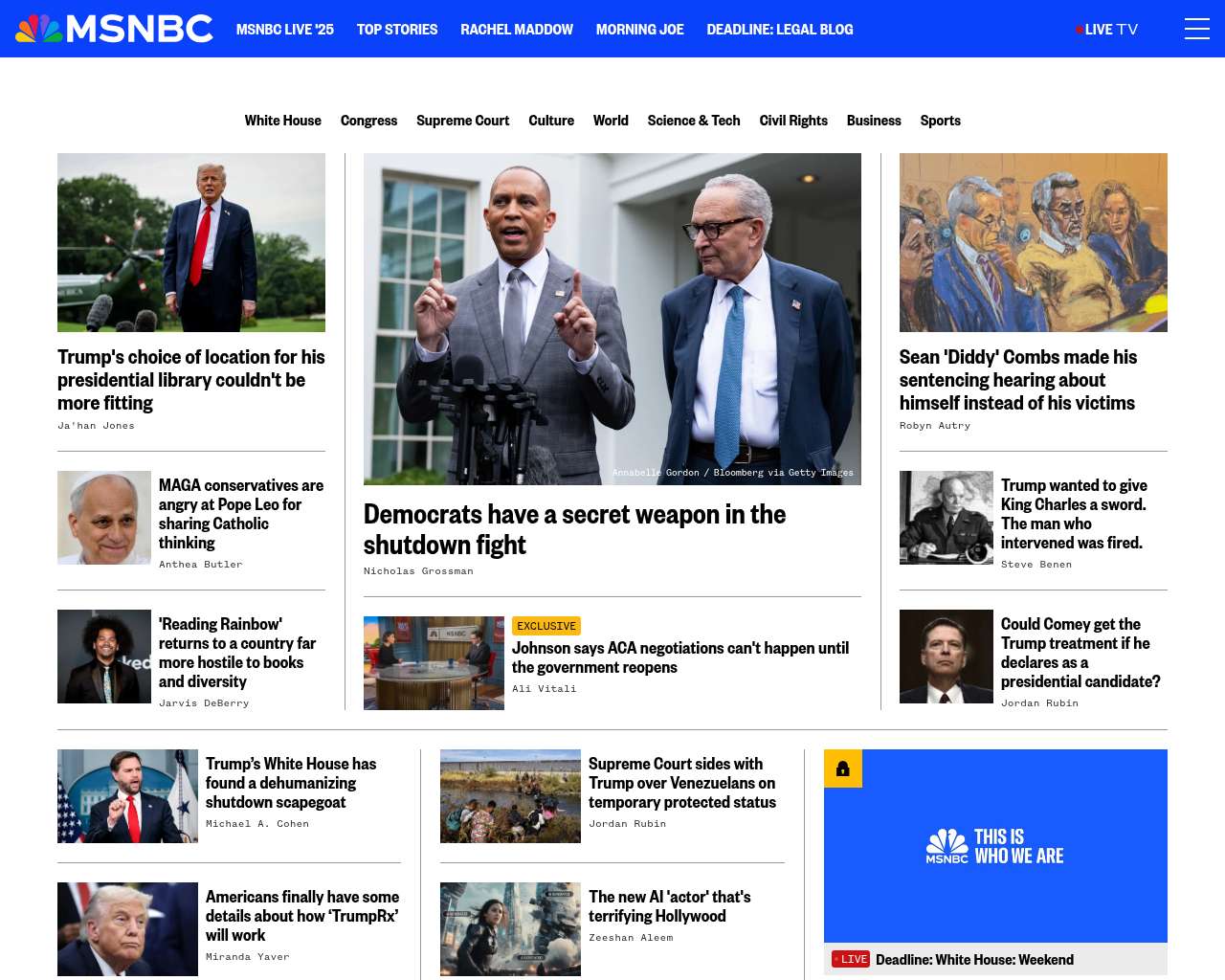
Task: Click the yellow lock icon on video
Action: point(843,768)
